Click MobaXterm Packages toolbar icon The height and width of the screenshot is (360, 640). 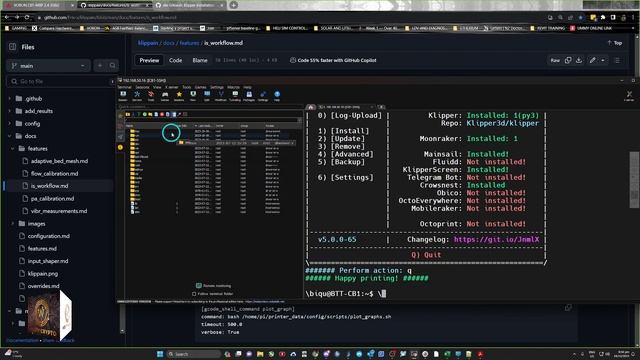[x=249, y=96]
